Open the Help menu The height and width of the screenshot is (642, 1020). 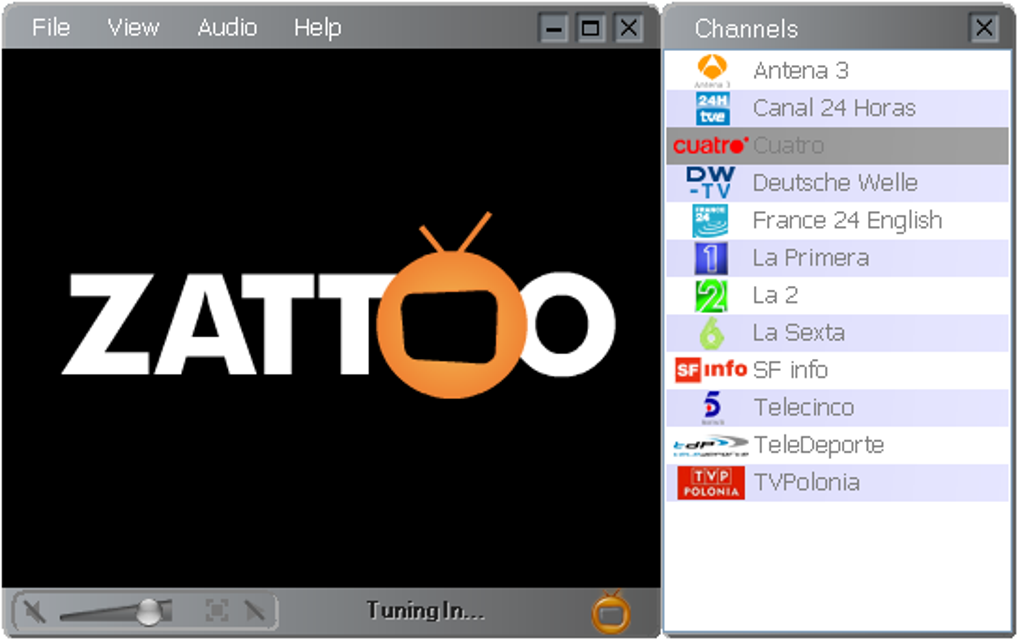point(317,27)
